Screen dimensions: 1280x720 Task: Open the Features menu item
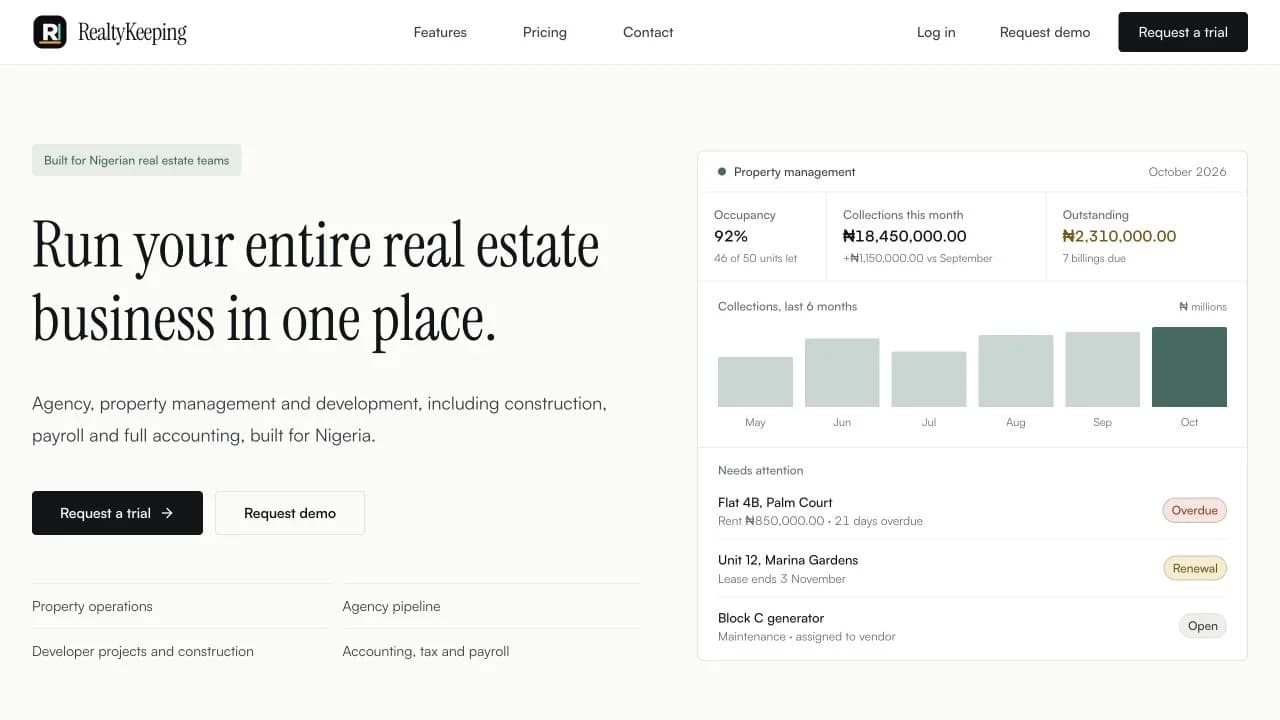[x=440, y=32]
